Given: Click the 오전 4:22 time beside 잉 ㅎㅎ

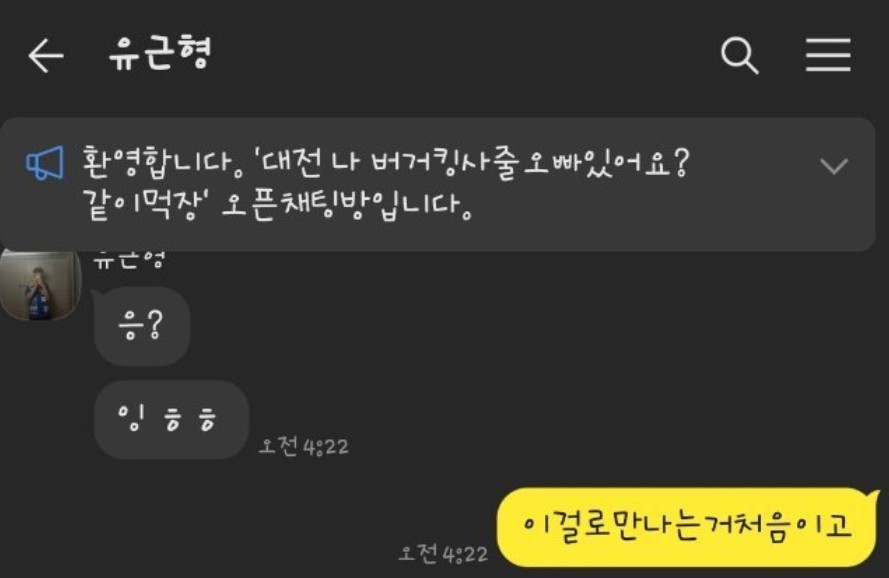Looking at the screenshot, I should pyautogui.click(x=303, y=446).
